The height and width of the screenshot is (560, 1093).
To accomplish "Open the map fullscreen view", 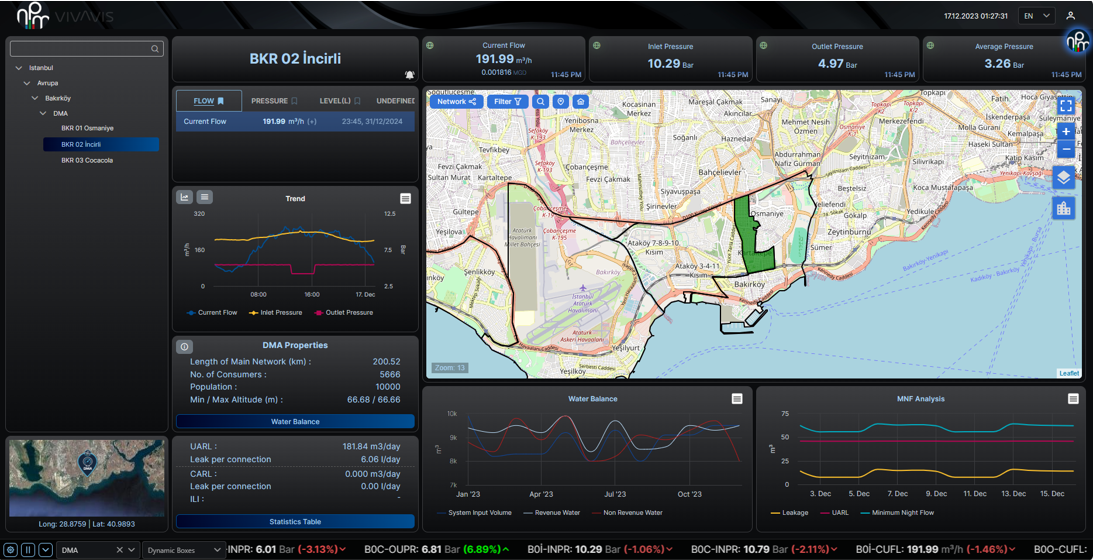I will (1066, 105).
